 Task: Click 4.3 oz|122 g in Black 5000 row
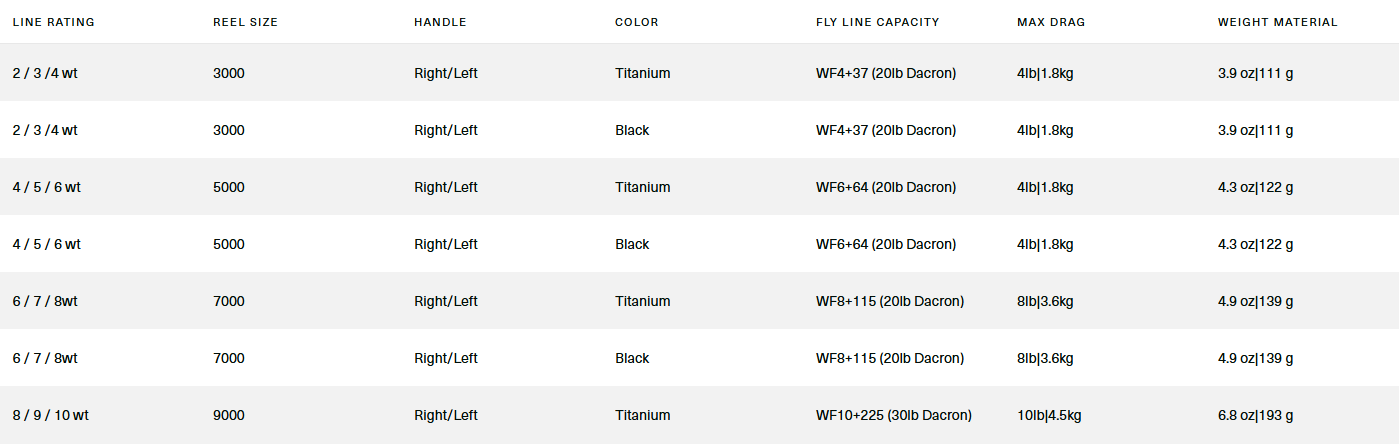click(x=1255, y=244)
